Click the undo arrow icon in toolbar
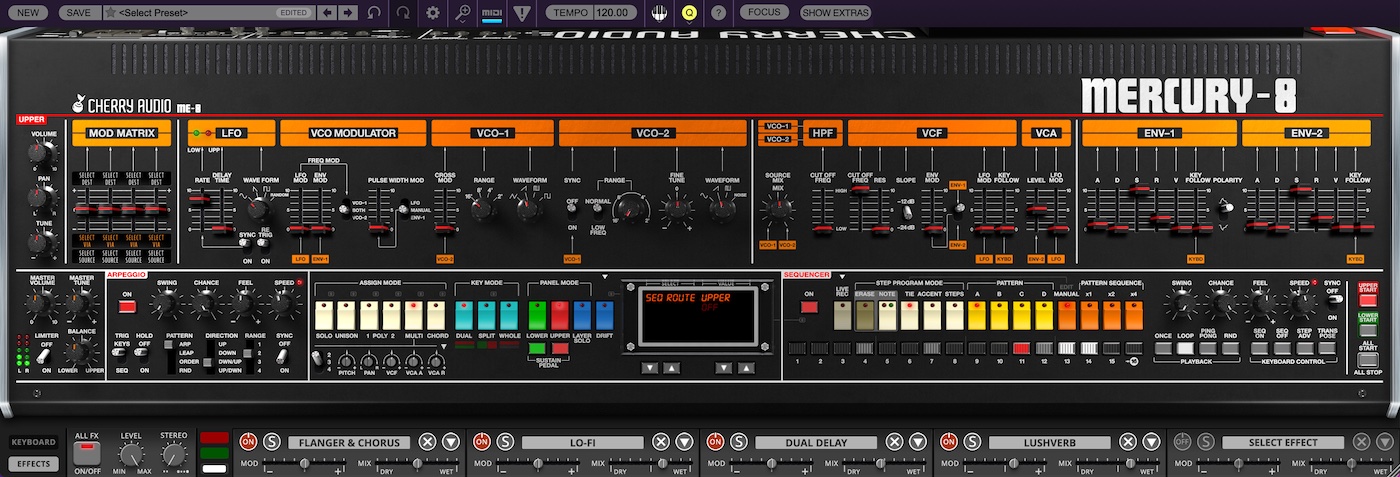 [375, 13]
